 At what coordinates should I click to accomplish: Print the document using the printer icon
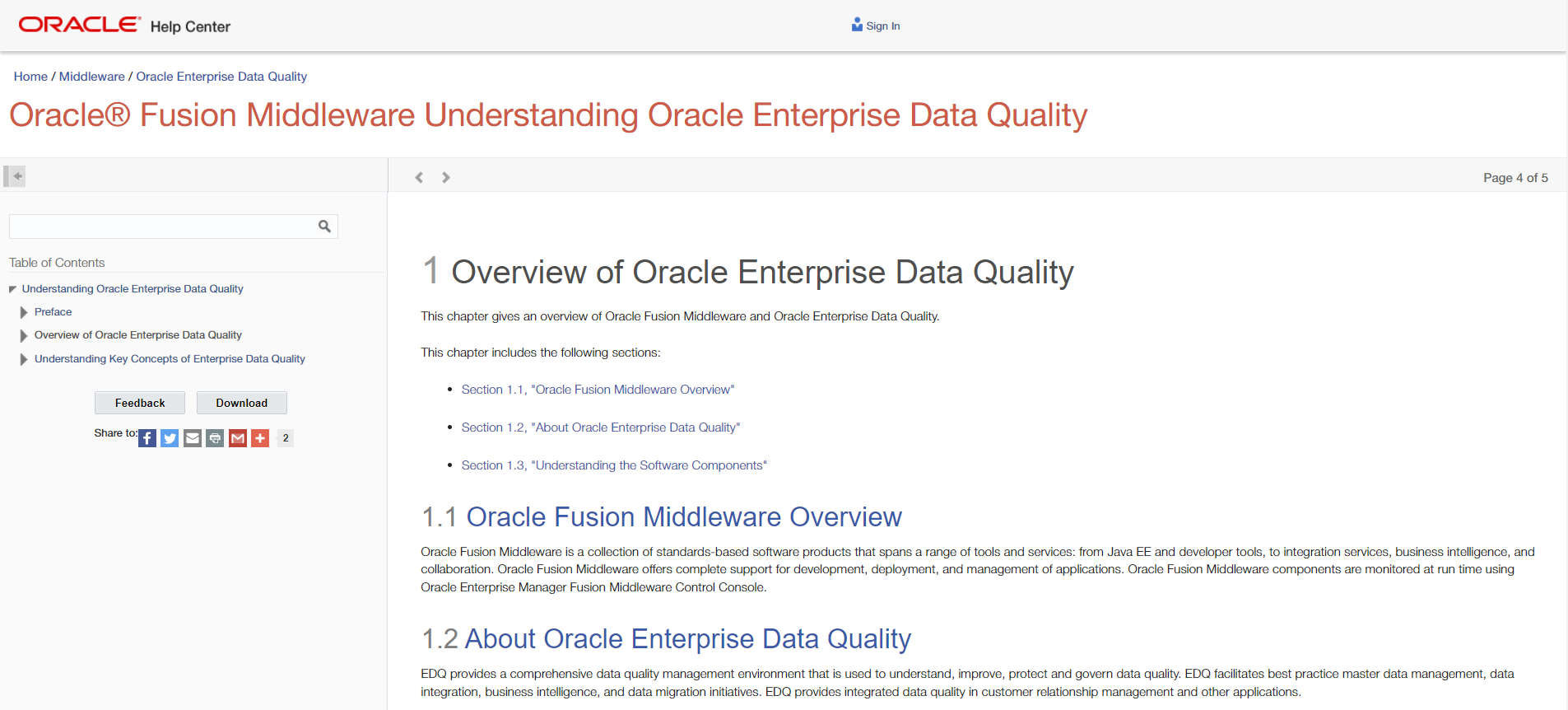pos(215,437)
